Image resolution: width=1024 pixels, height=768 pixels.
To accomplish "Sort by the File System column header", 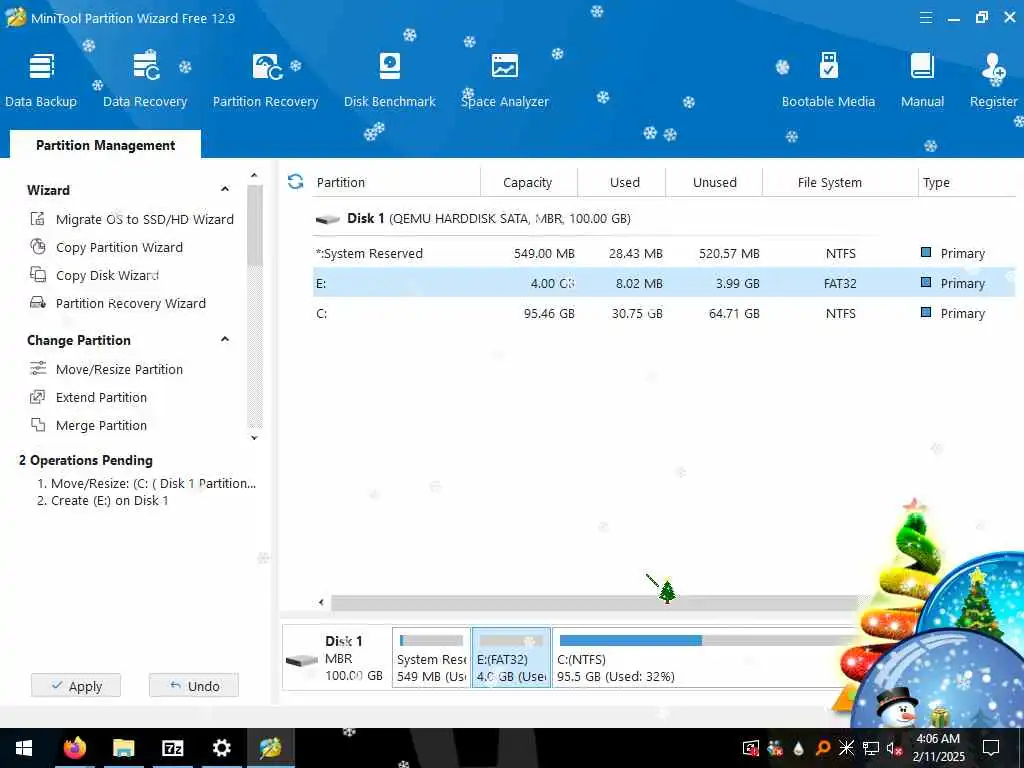I will pyautogui.click(x=840, y=182).
